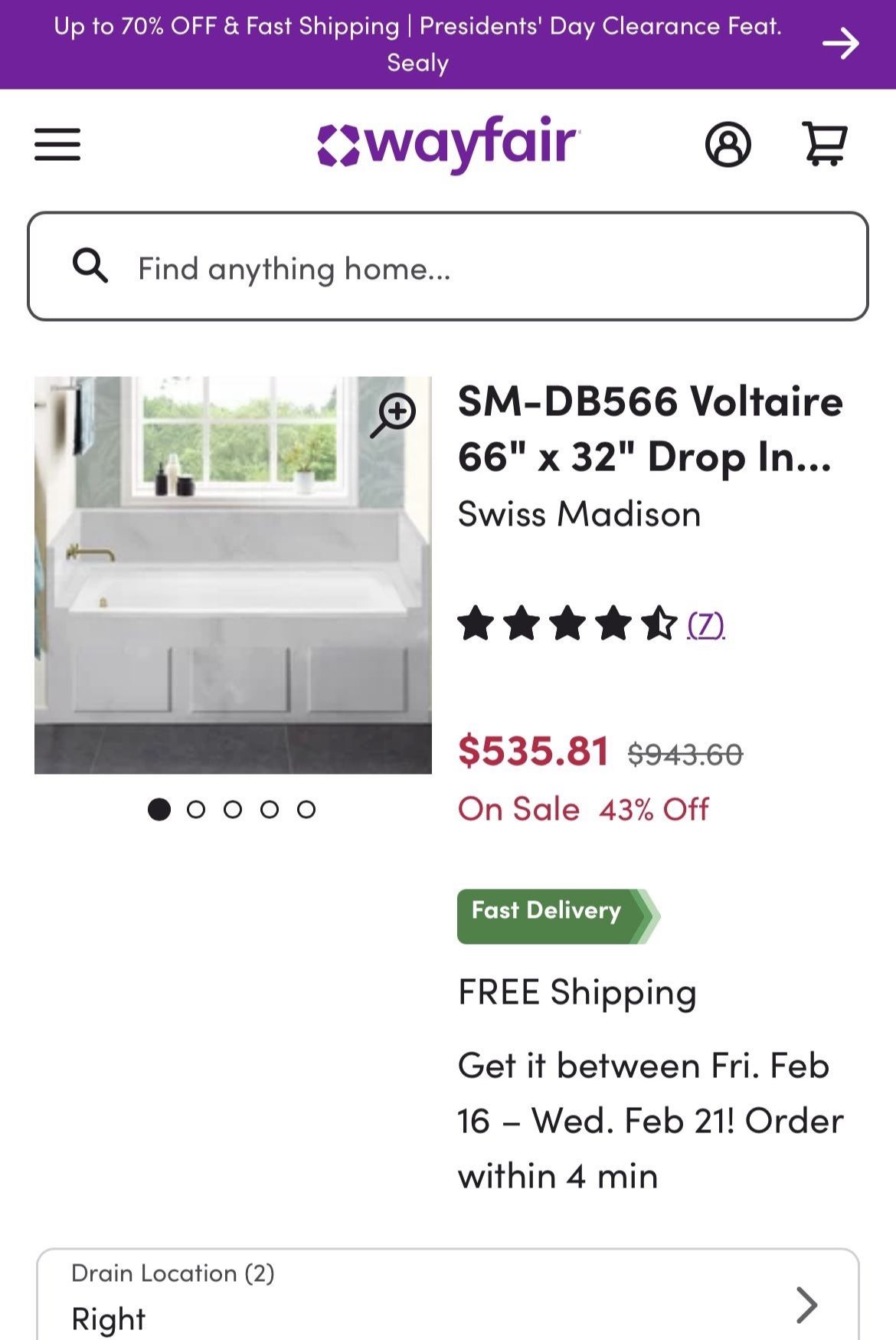Open the hamburger navigation menu

(x=57, y=144)
